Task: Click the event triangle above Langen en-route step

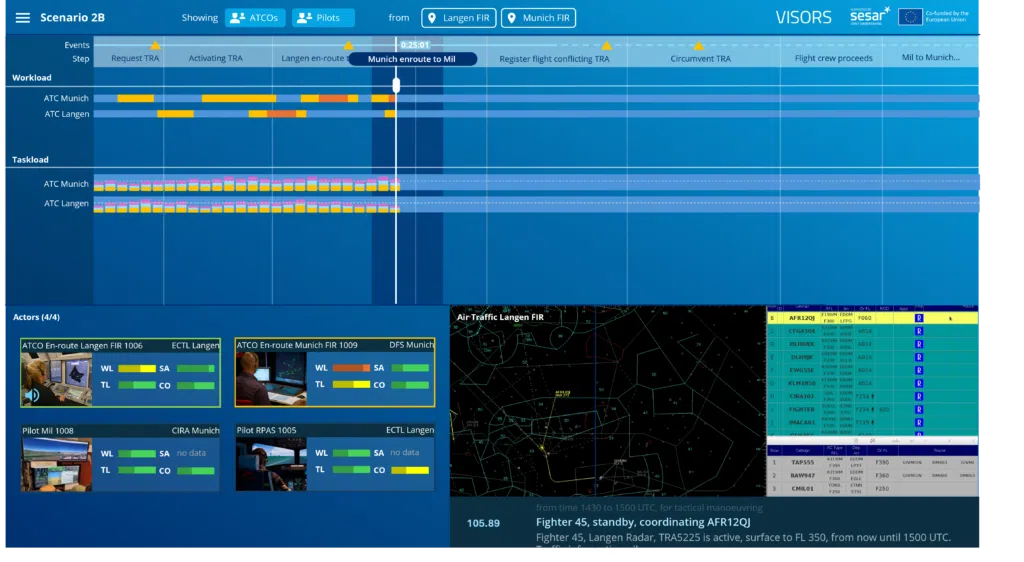Action: (x=348, y=46)
